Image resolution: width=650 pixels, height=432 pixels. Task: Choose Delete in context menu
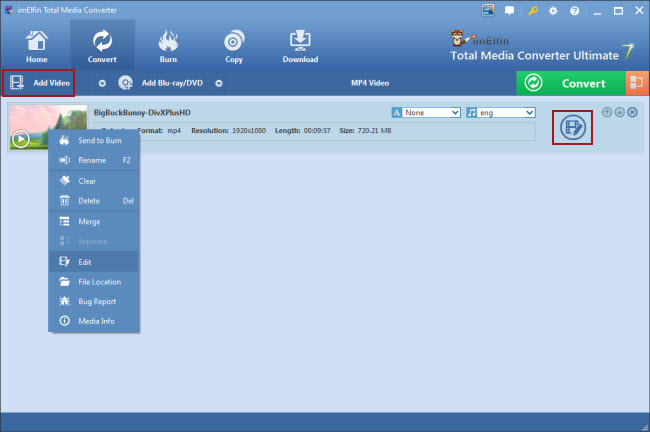[x=94, y=201]
